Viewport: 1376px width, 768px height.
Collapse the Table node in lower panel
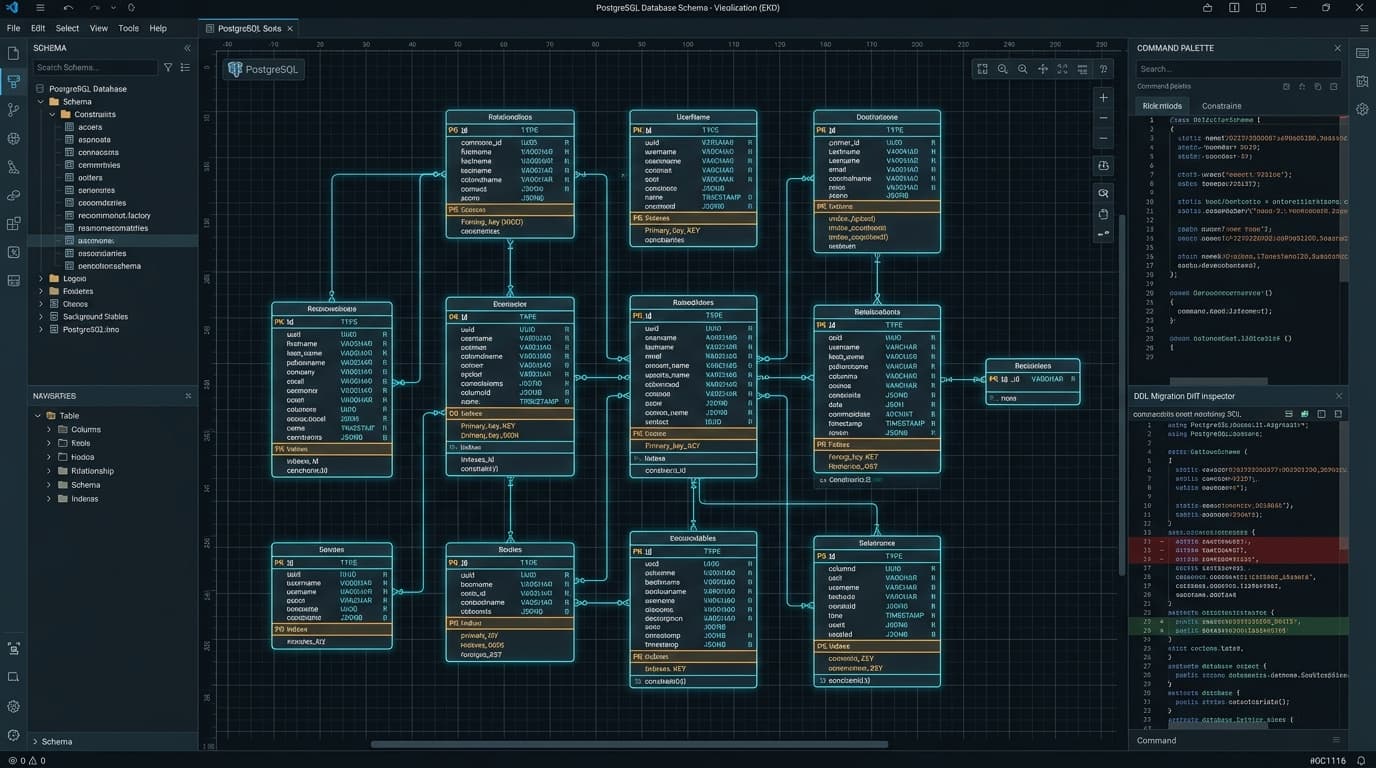tap(38, 416)
